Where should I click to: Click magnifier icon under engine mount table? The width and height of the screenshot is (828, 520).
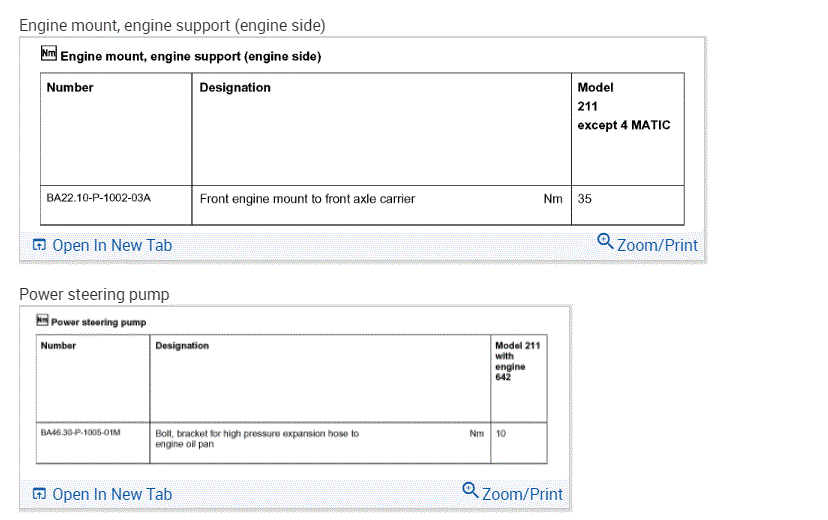tap(605, 242)
